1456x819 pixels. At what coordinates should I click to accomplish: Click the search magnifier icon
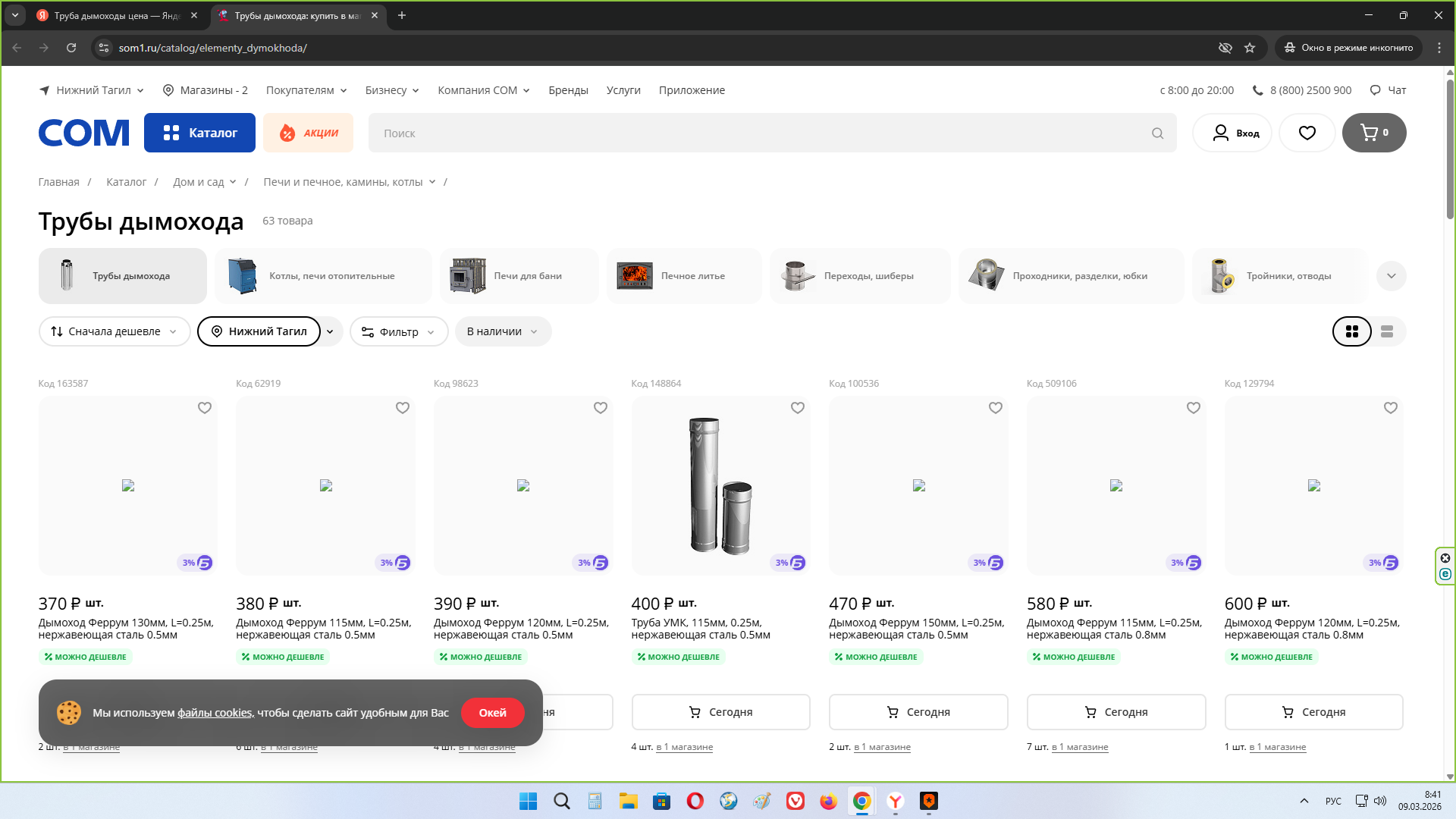point(1157,133)
